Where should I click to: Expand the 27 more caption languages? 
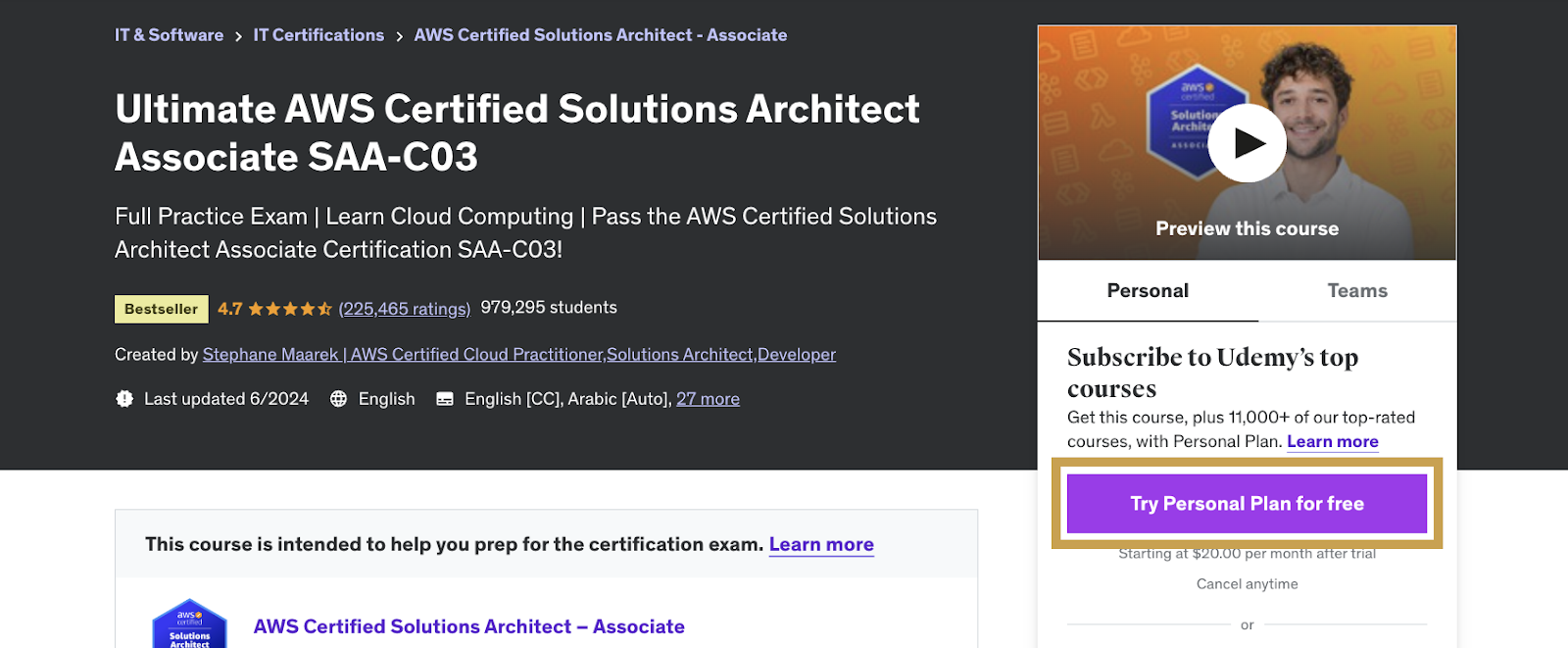coord(708,399)
